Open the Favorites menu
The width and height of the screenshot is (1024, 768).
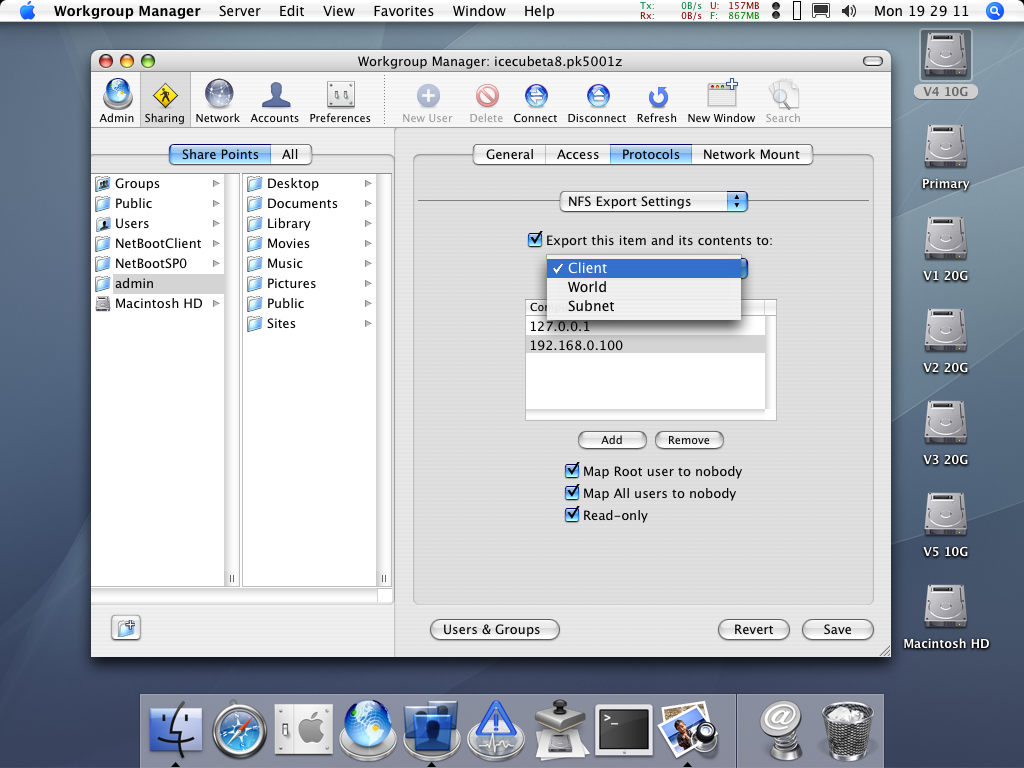(404, 11)
